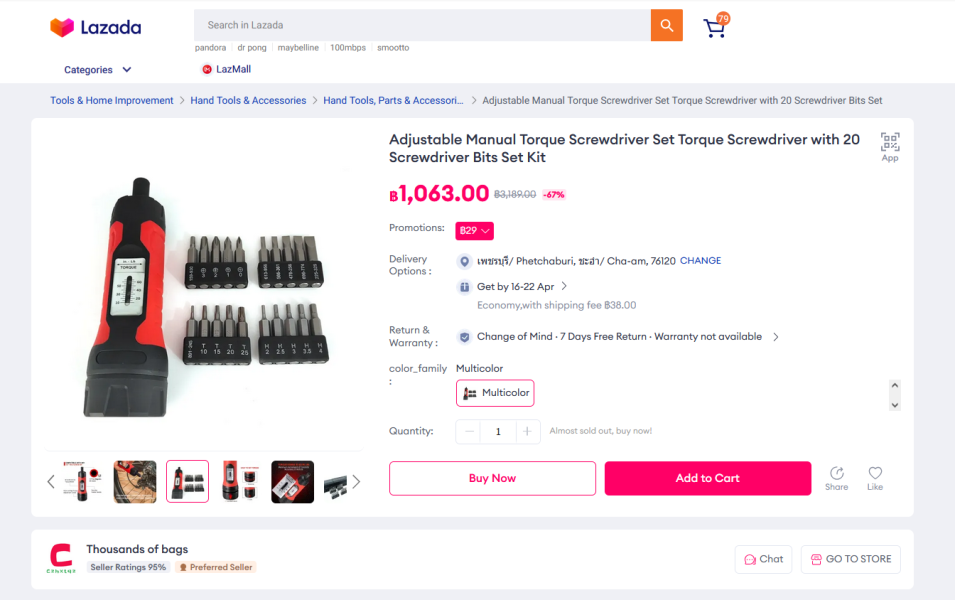The width and height of the screenshot is (955, 600).
Task: Open the Categories dropdown menu
Action: coord(97,69)
